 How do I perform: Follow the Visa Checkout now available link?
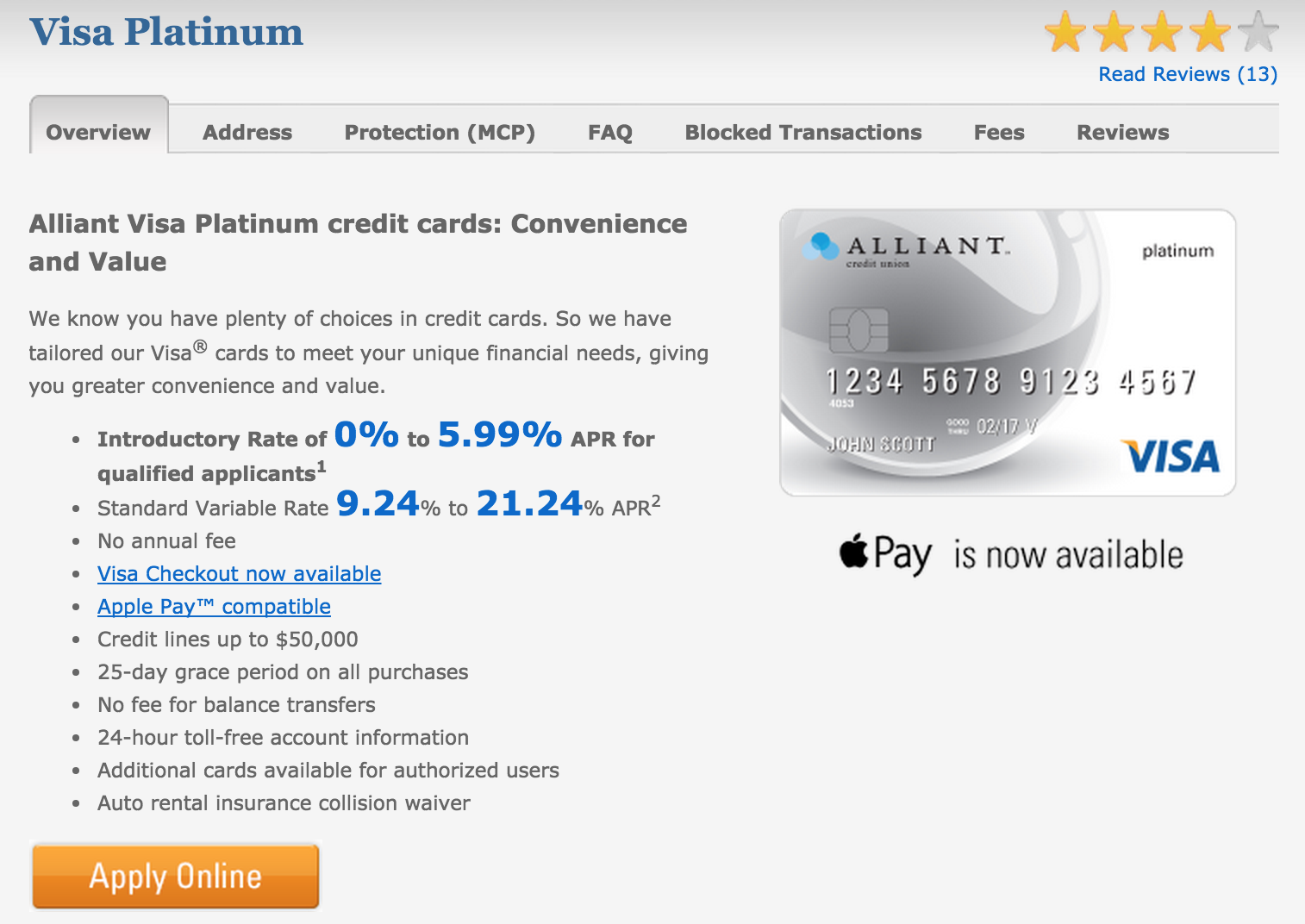point(240,574)
